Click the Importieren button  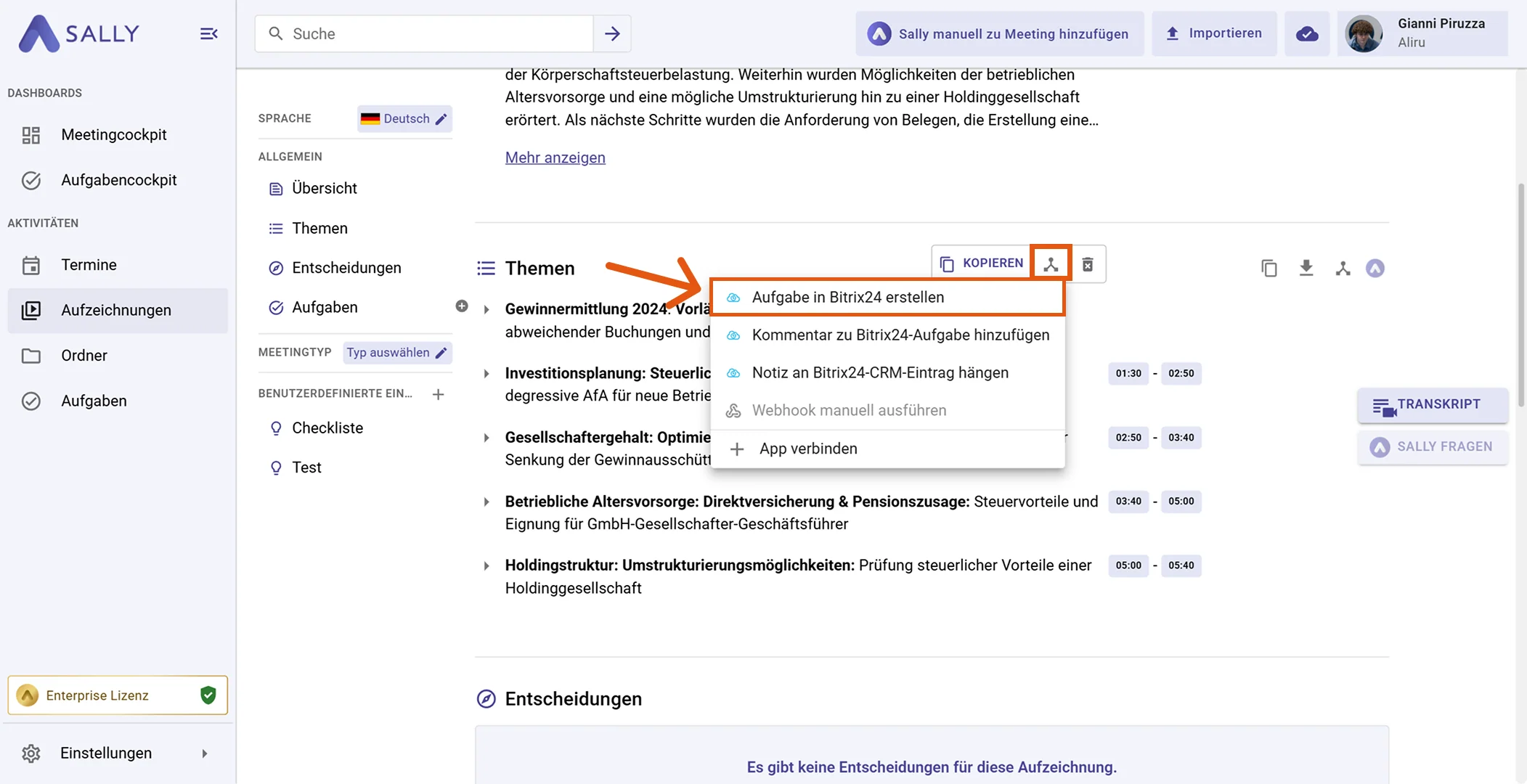(x=1213, y=33)
